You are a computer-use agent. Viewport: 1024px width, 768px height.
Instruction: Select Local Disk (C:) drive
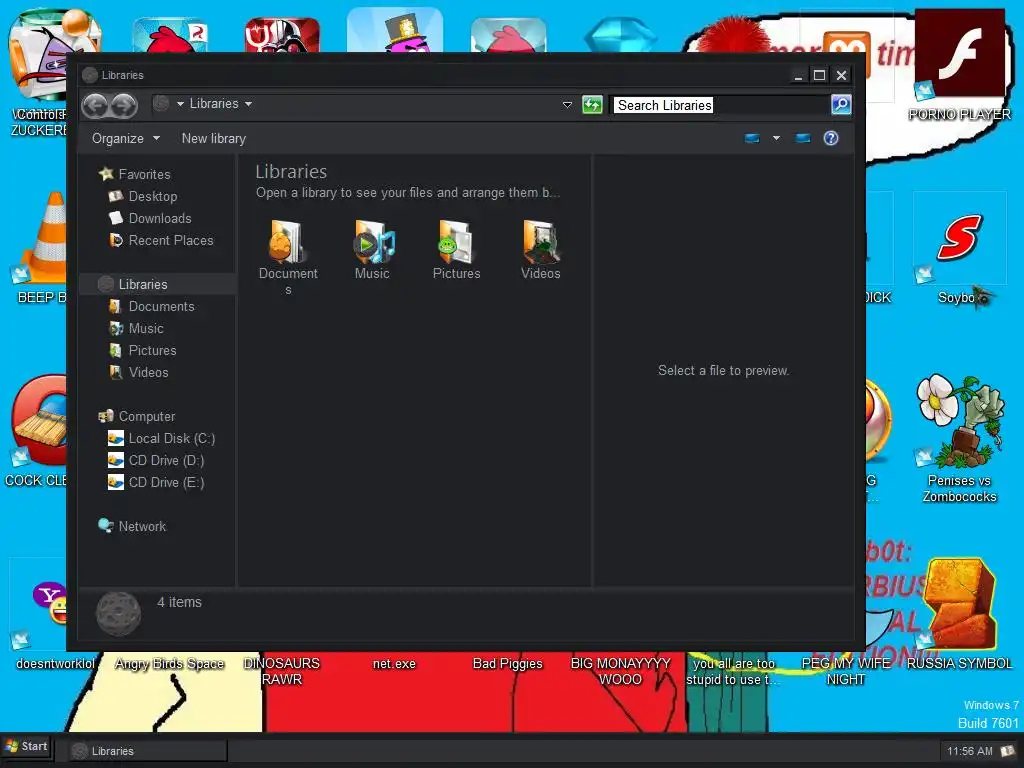pos(171,438)
